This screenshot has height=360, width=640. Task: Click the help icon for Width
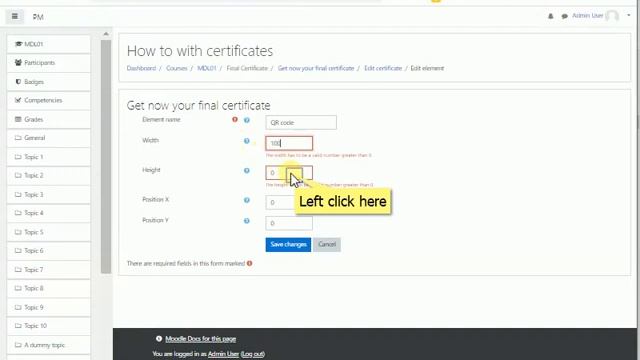tap(247, 141)
